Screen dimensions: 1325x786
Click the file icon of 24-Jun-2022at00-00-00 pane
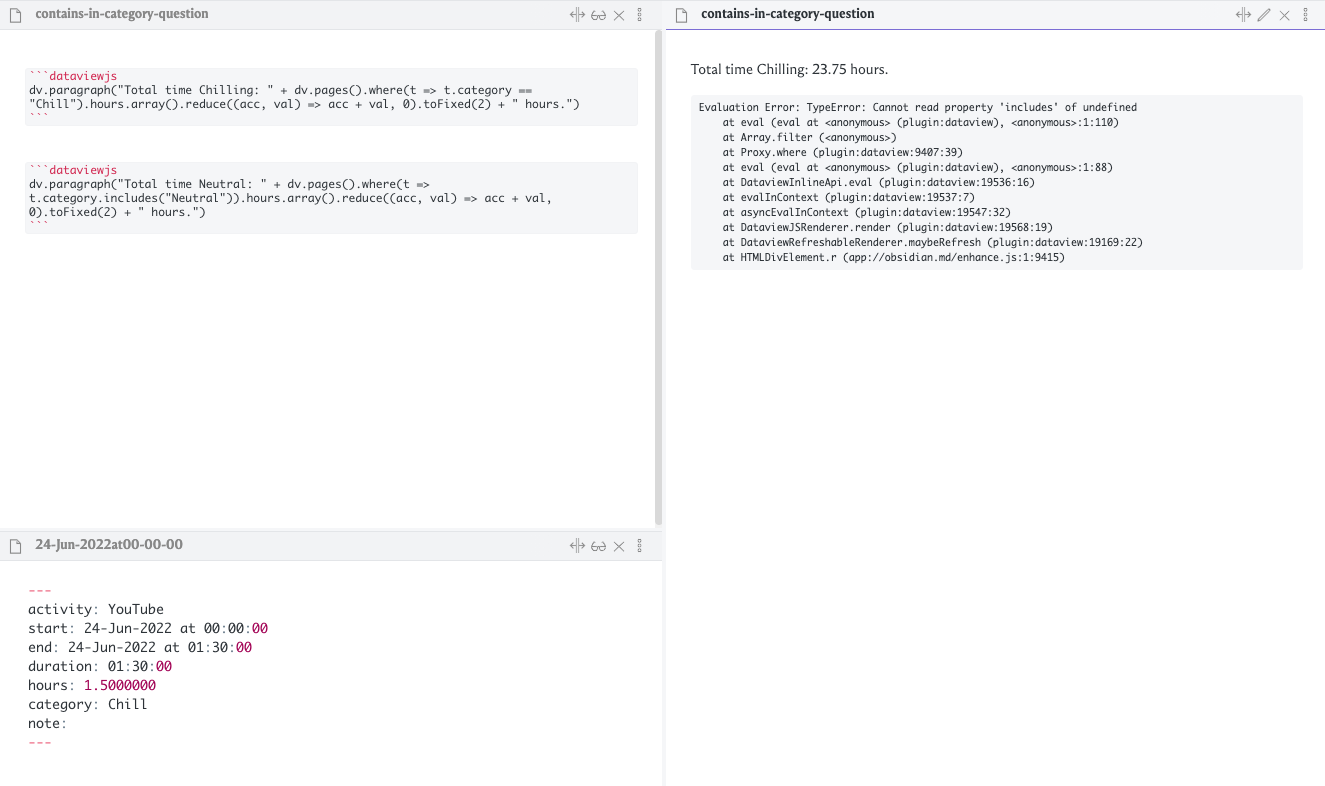15,546
